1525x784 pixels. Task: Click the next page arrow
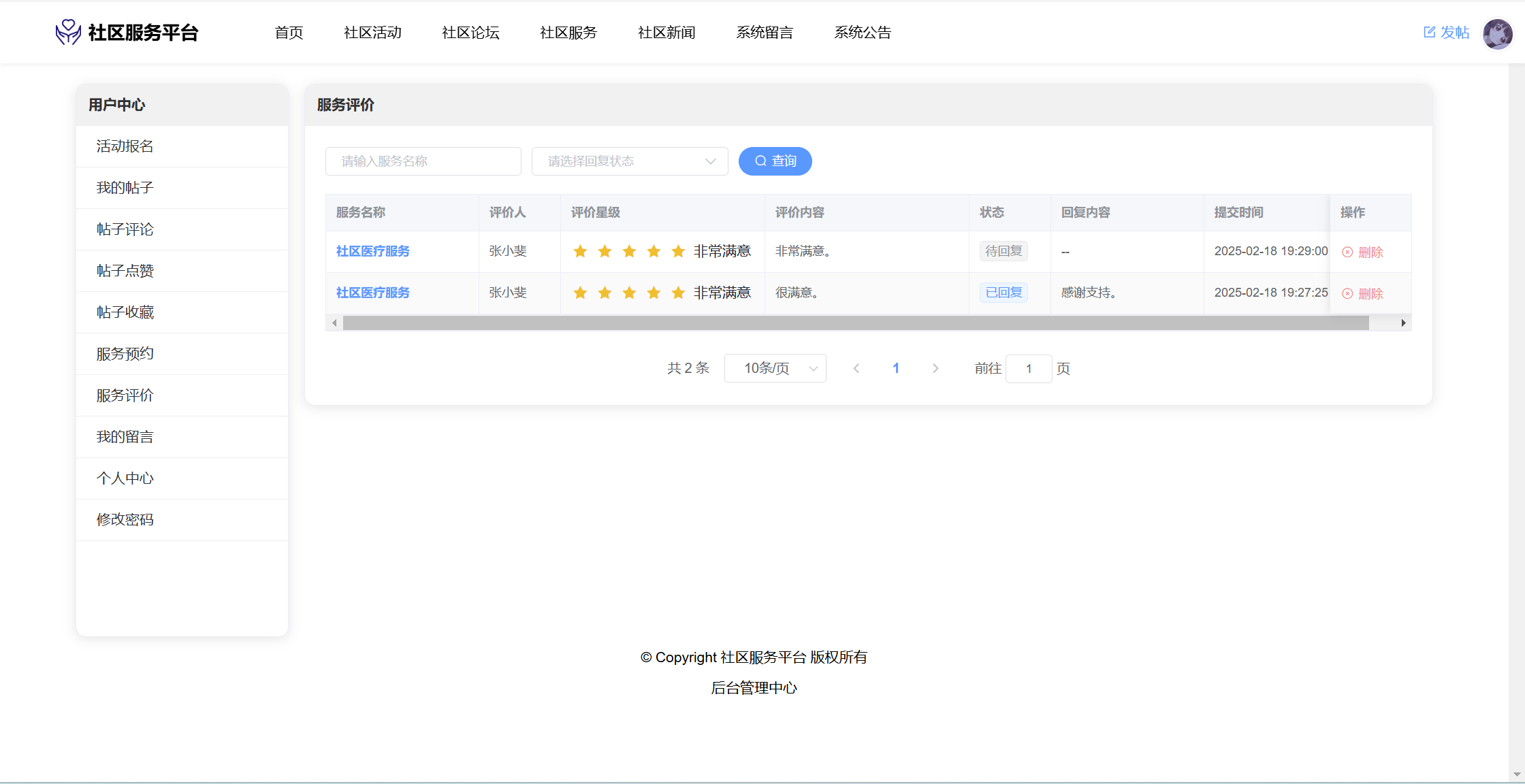935,368
